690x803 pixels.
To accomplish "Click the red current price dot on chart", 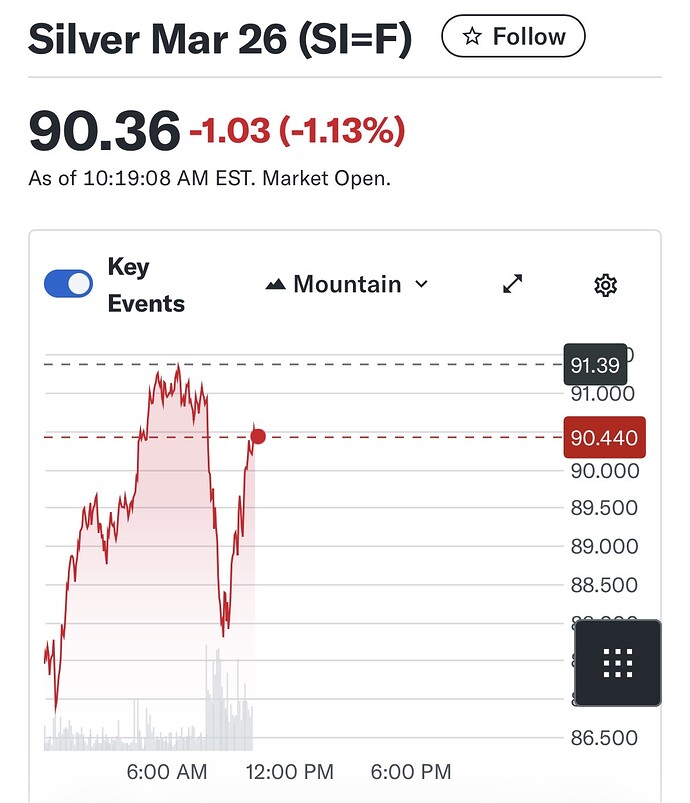I will click(x=258, y=436).
